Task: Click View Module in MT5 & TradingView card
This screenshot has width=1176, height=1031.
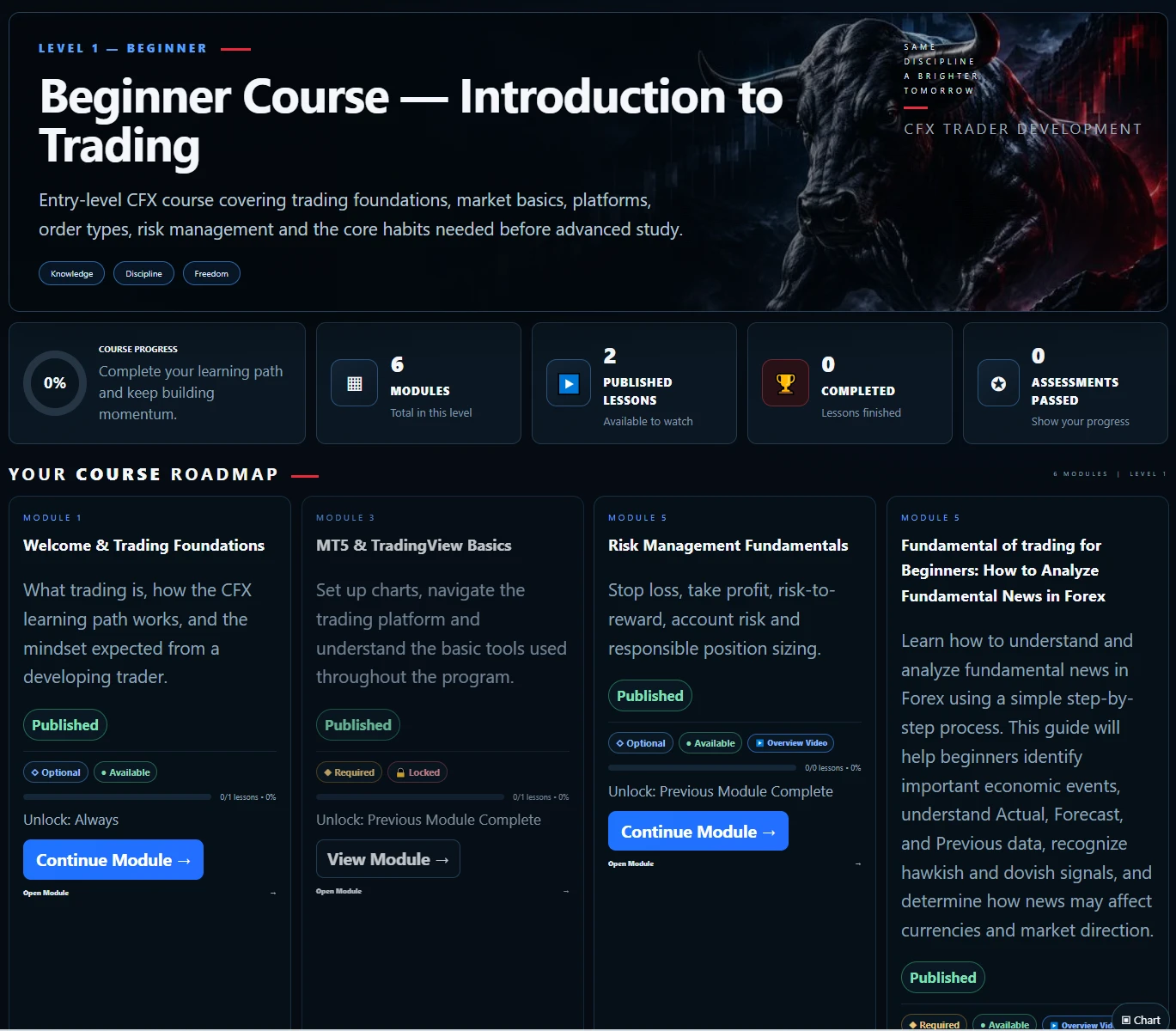Action: 388,859
